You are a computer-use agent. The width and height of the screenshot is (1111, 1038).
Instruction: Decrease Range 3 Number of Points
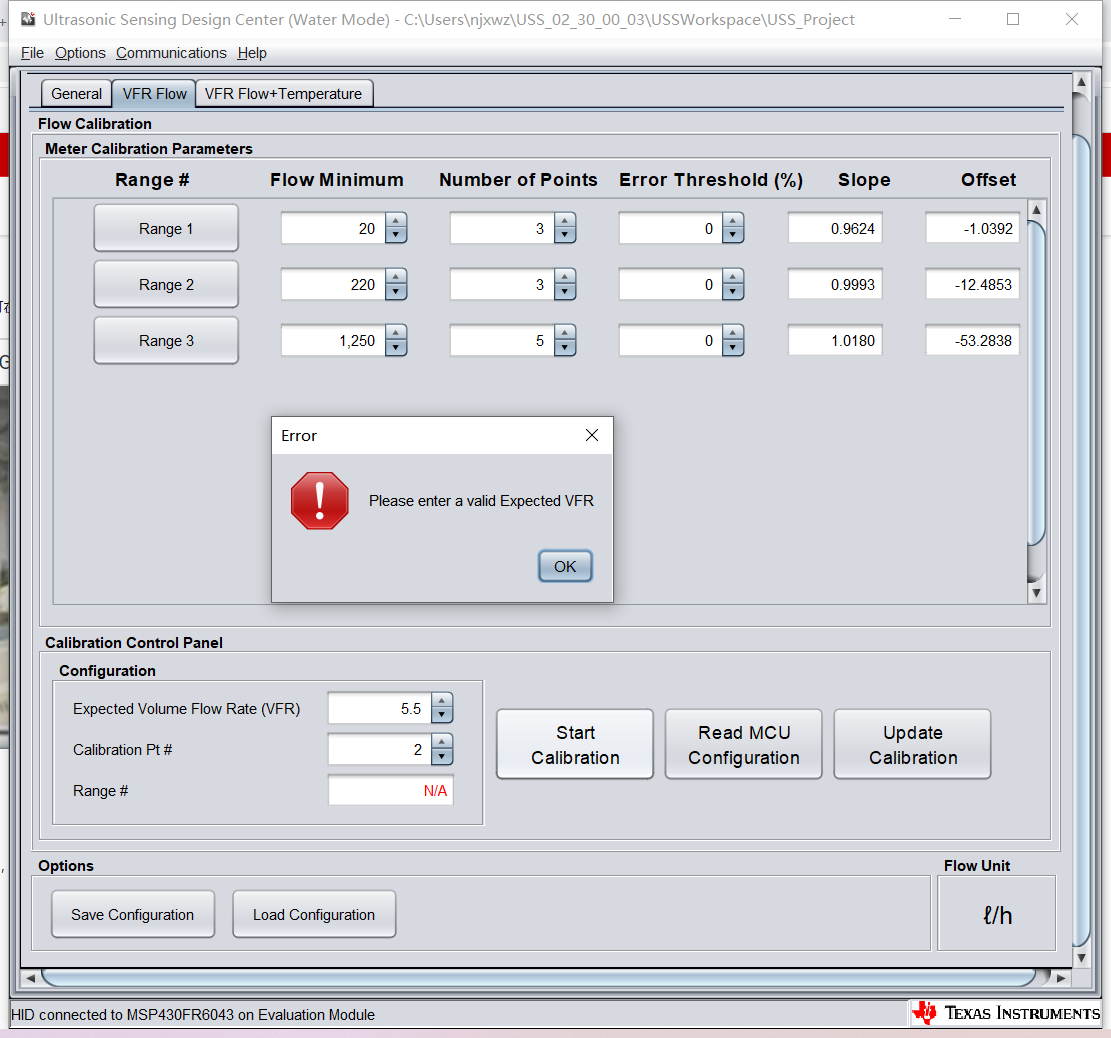[565, 348]
